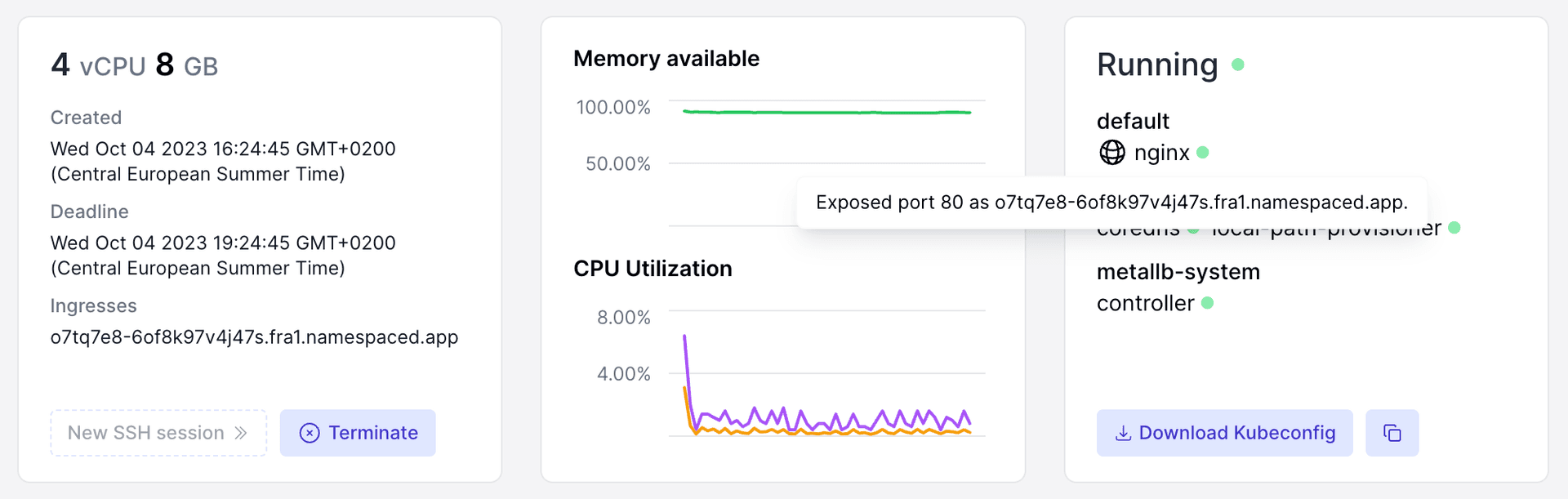Click the green Memory available line
The width and height of the screenshot is (1568, 499).
click(825, 112)
